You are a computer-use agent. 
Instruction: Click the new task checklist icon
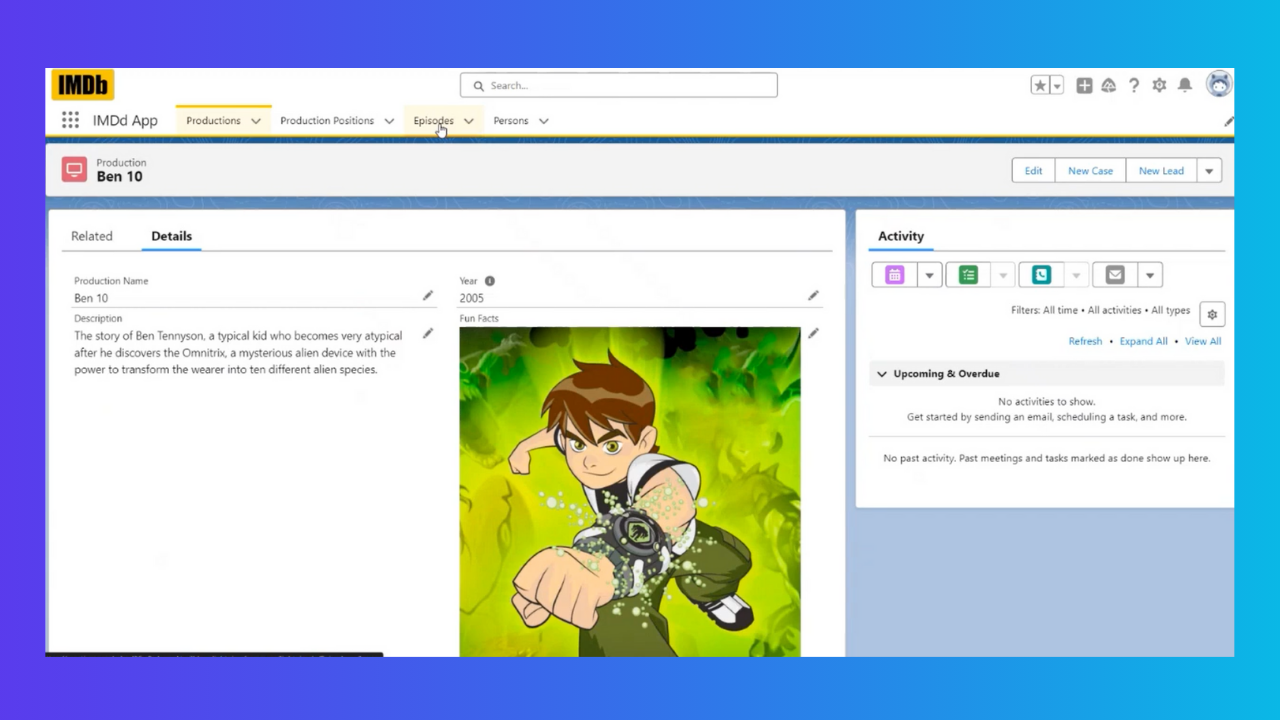(968, 275)
